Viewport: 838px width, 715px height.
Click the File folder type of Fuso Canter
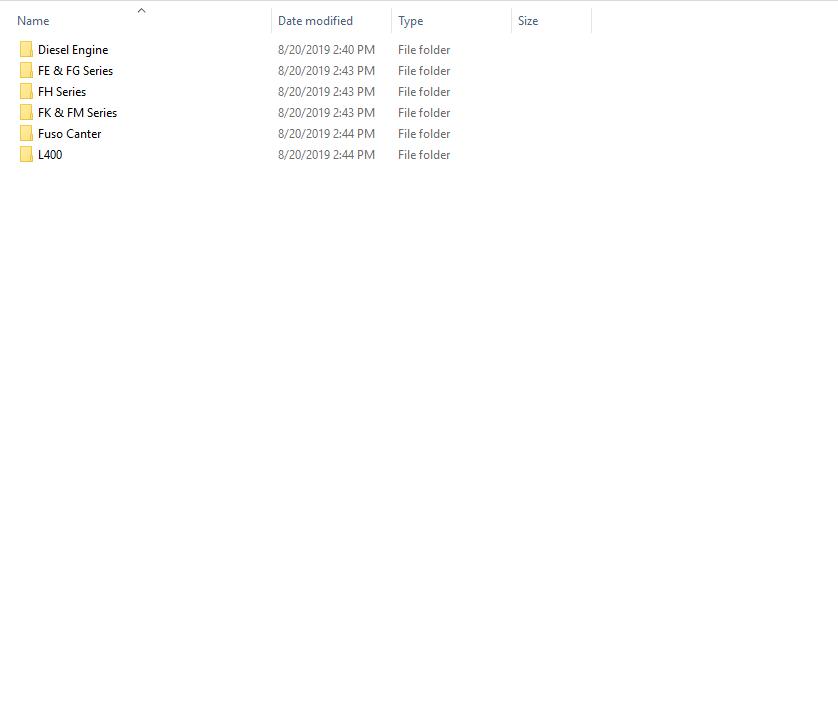(424, 134)
